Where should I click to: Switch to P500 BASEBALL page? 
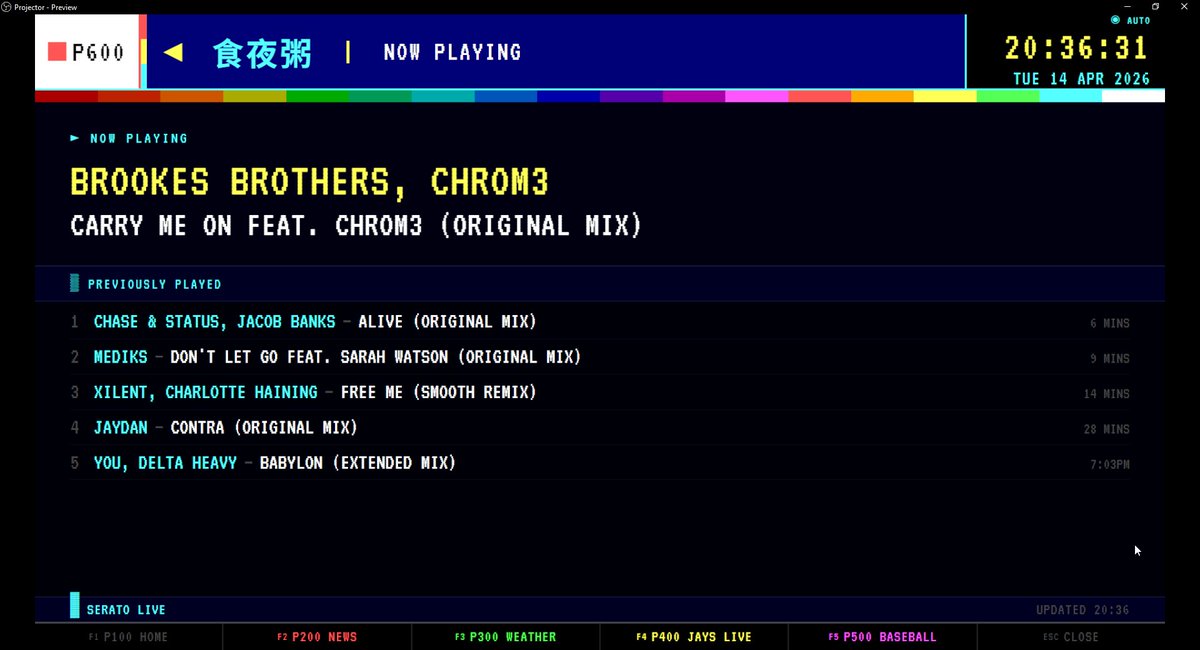882,637
